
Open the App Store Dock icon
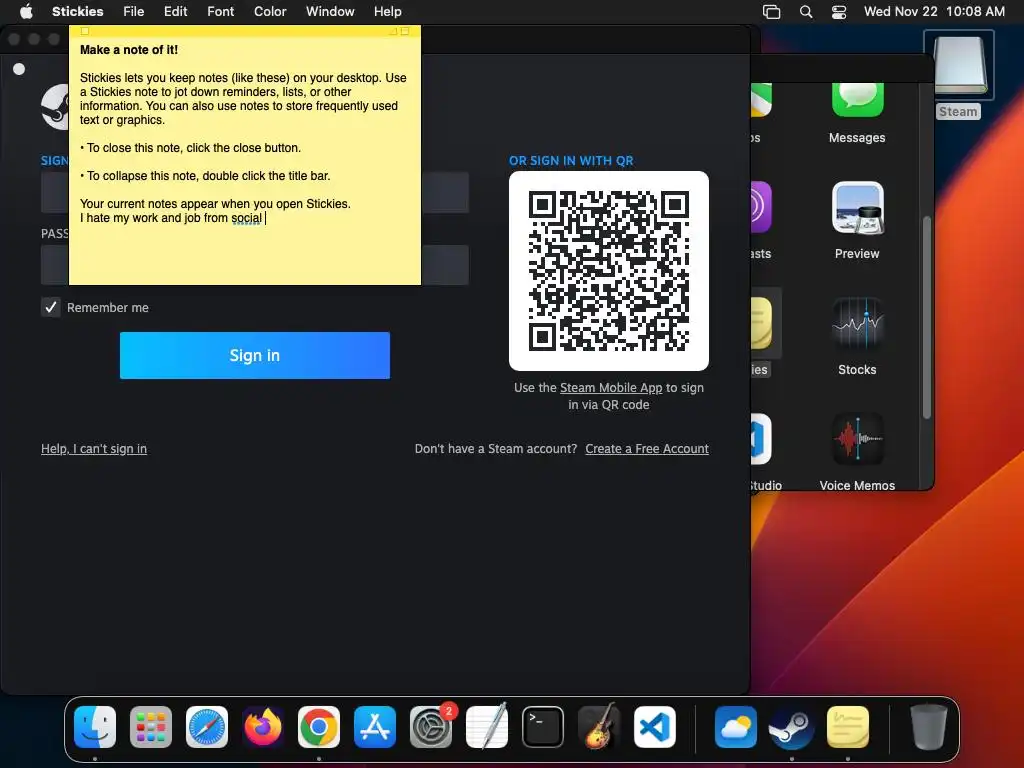[x=375, y=727]
